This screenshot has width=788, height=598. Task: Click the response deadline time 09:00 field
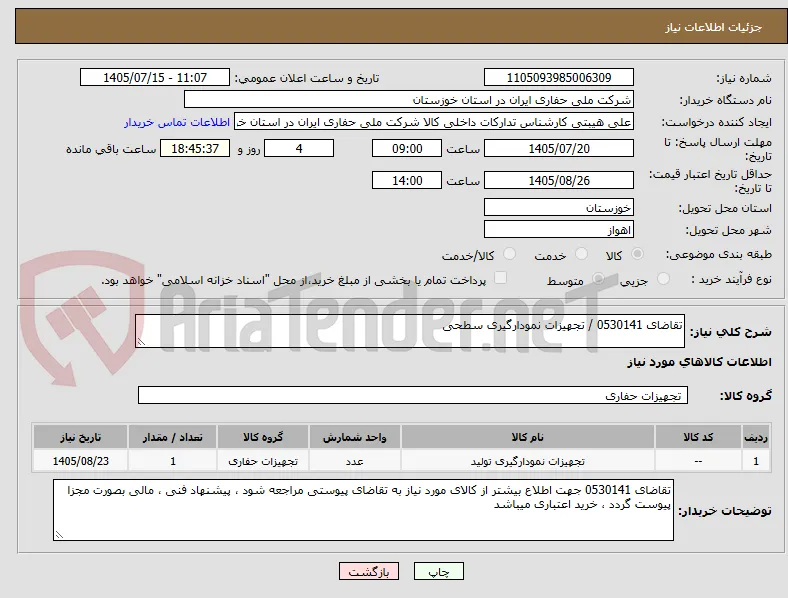pyautogui.click(x=407, y=149)
